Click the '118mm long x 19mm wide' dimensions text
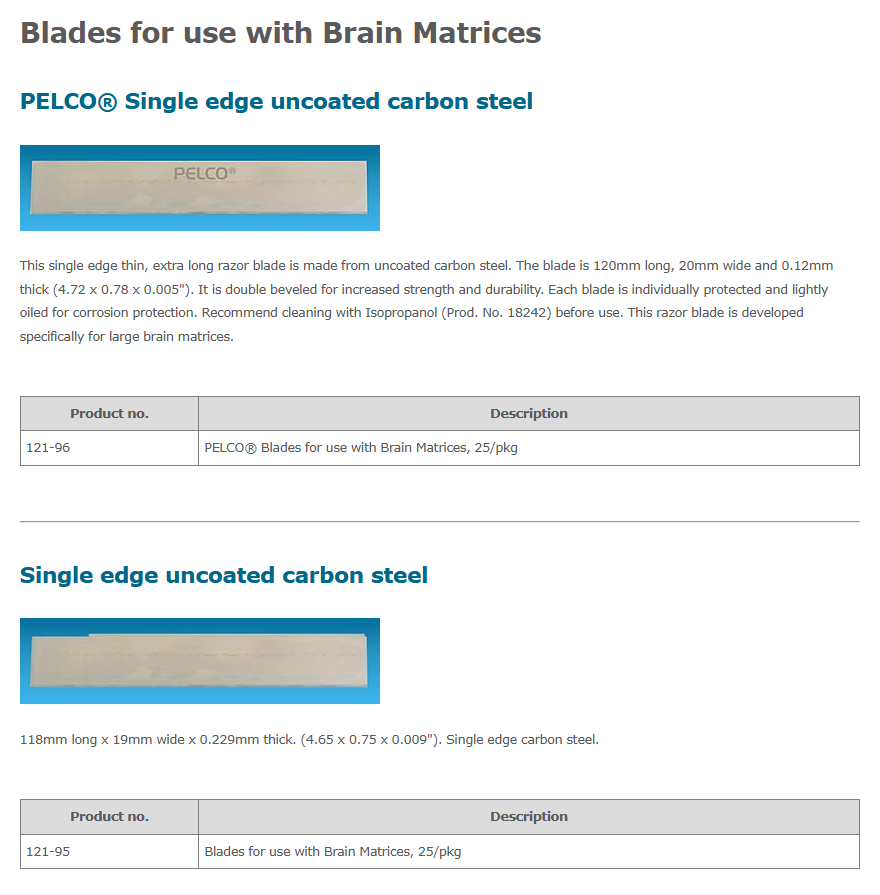 (102, 740)
